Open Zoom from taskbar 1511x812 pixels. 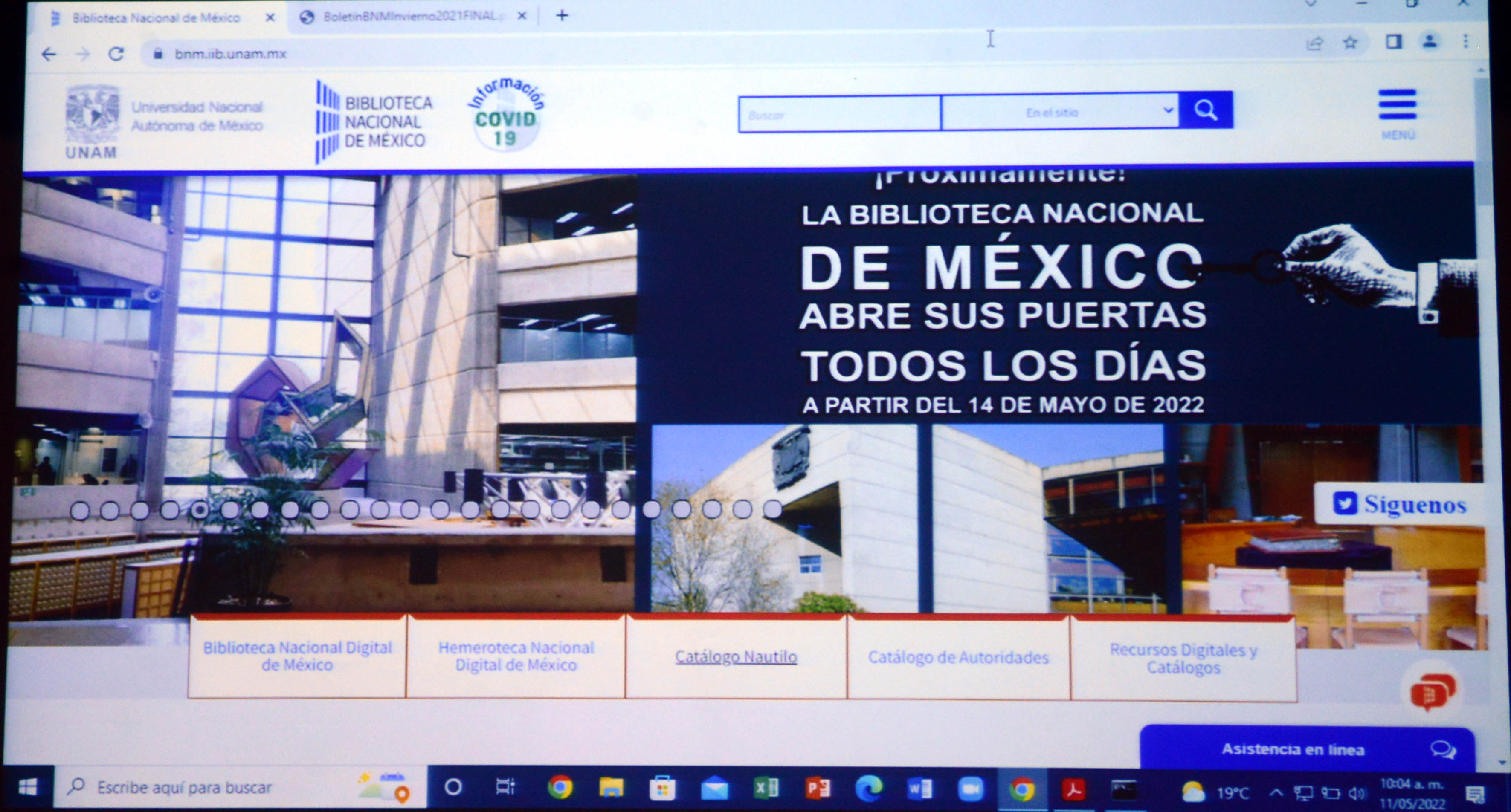click(971, 789)
